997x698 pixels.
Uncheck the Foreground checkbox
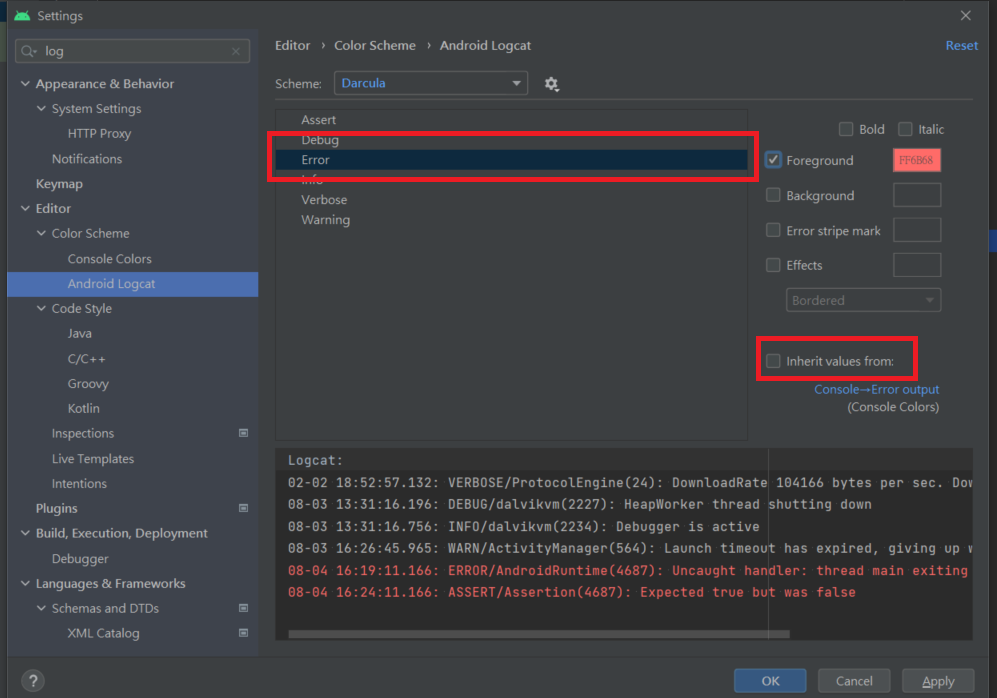point(773,160)
